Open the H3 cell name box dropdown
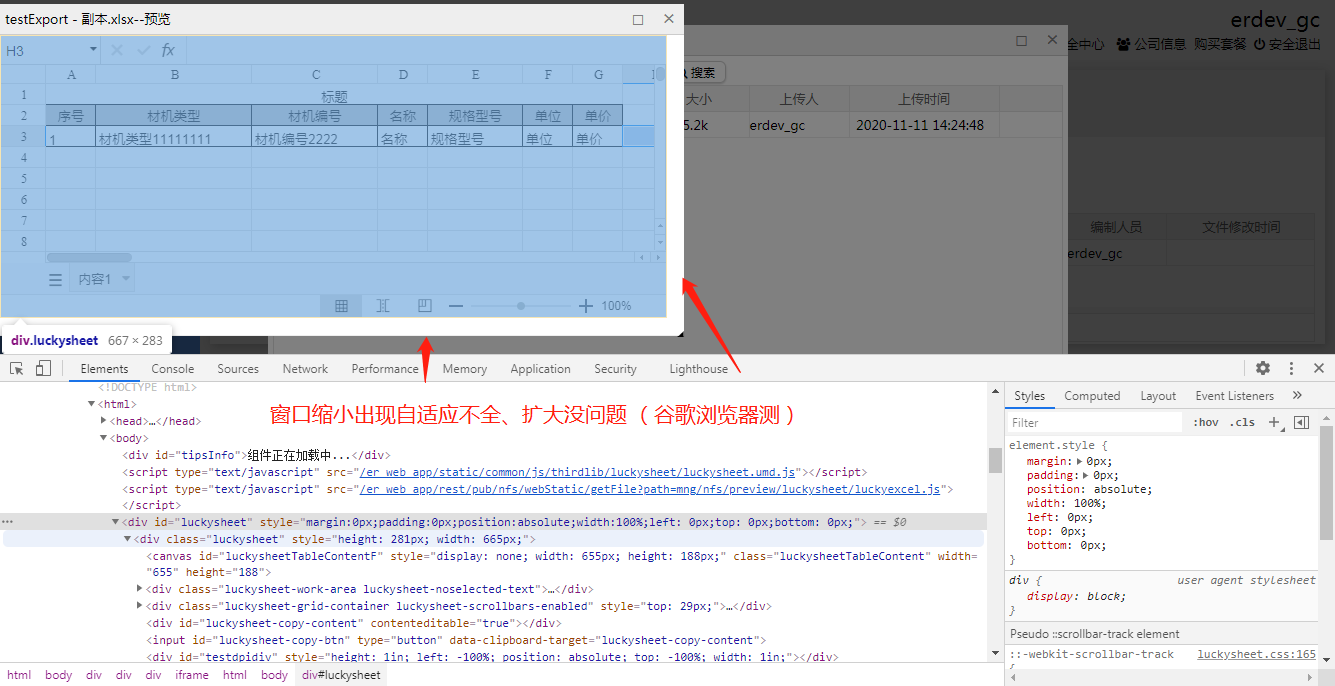The image size is (1335, 686). (x=93, y=50)
